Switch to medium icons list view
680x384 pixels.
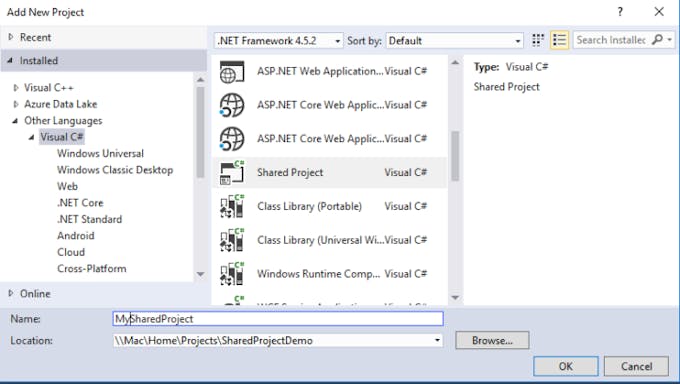(x=559, y=40)
